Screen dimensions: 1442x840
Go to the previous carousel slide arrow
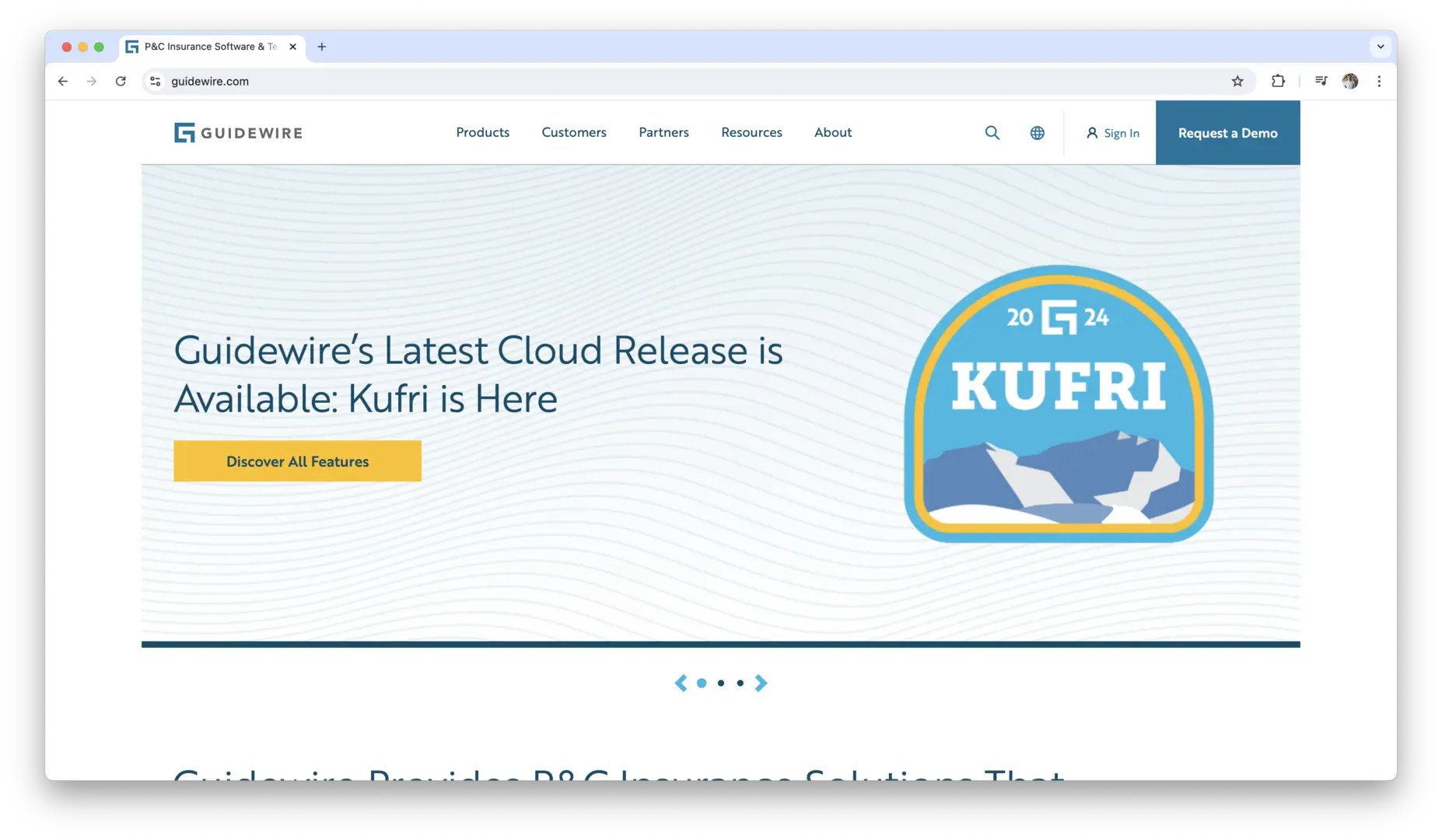click(x=681, y=683)
